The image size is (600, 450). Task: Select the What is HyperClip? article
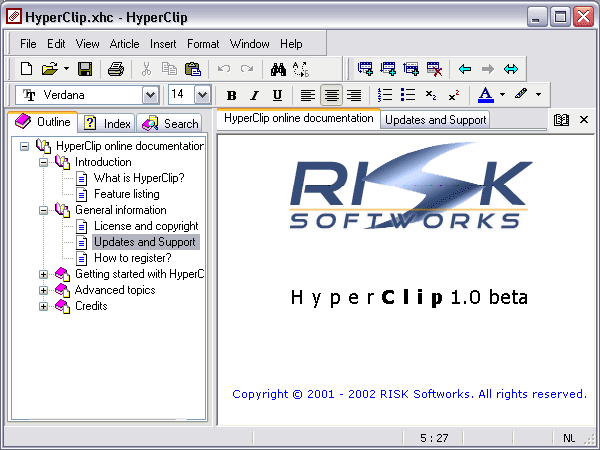(x=139, y=178)
